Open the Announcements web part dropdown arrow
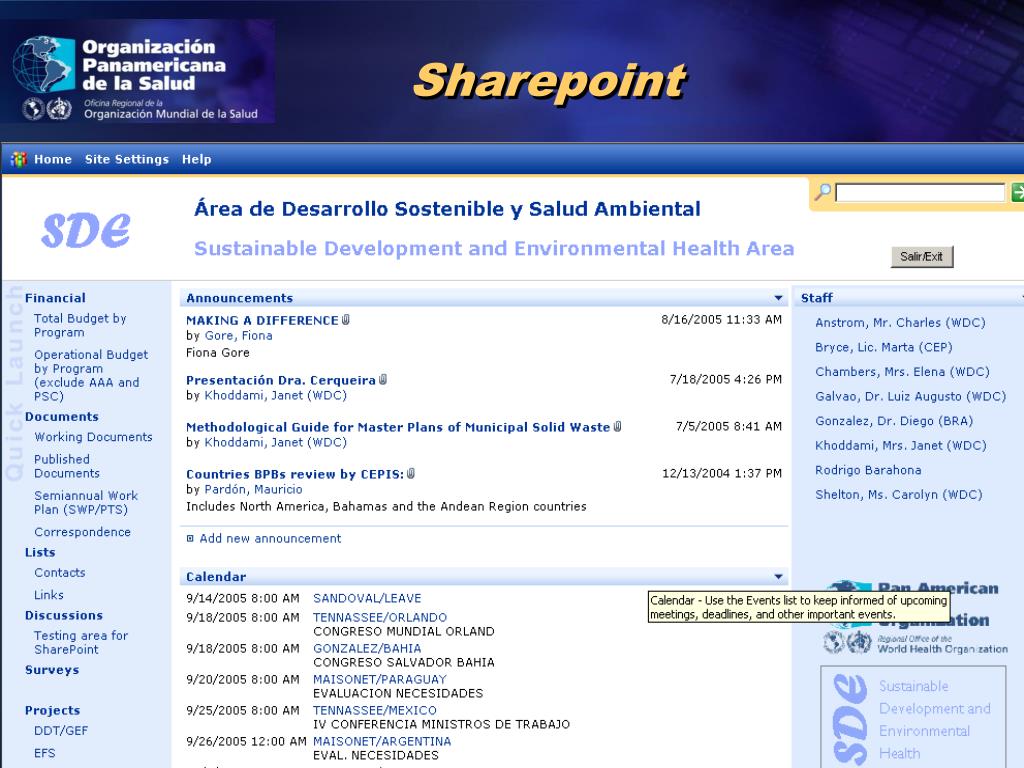 click(778, 298)
